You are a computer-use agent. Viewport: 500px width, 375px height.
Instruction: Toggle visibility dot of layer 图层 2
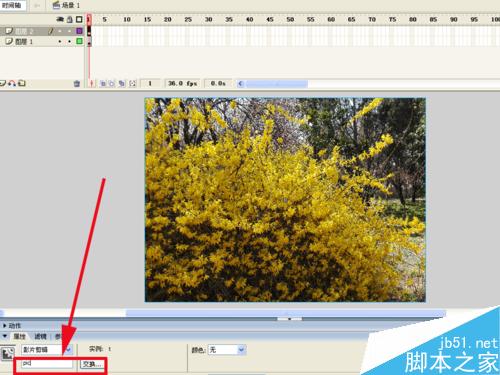coord(60,31)
